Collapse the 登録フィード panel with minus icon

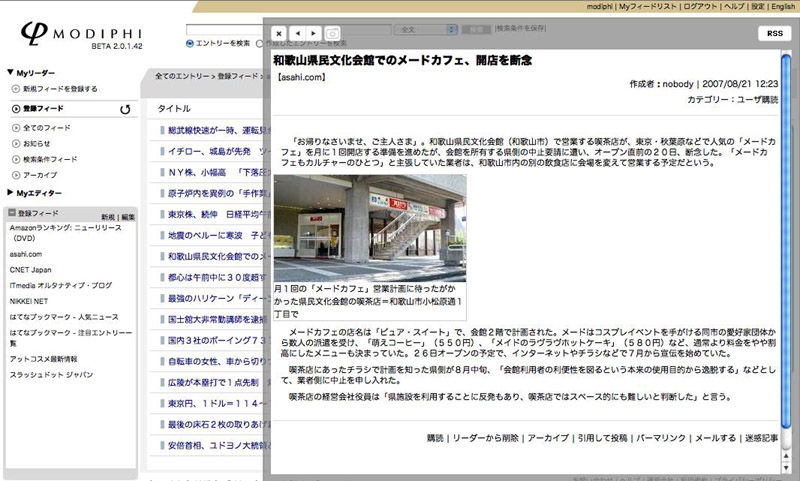point(12,213)
